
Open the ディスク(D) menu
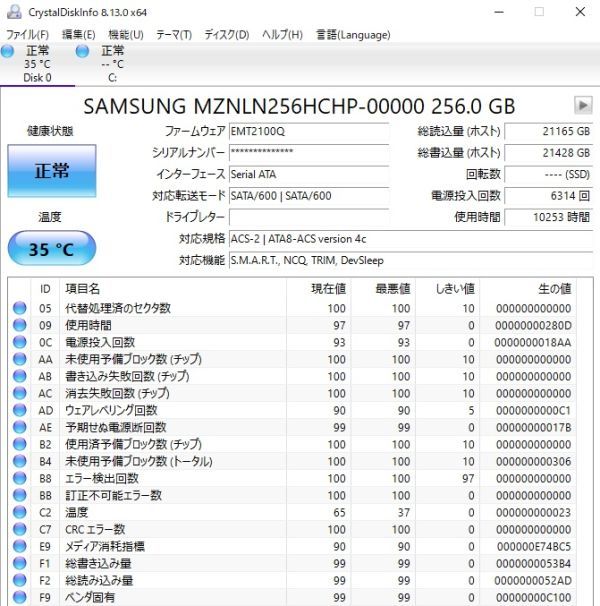coord(227,35)
